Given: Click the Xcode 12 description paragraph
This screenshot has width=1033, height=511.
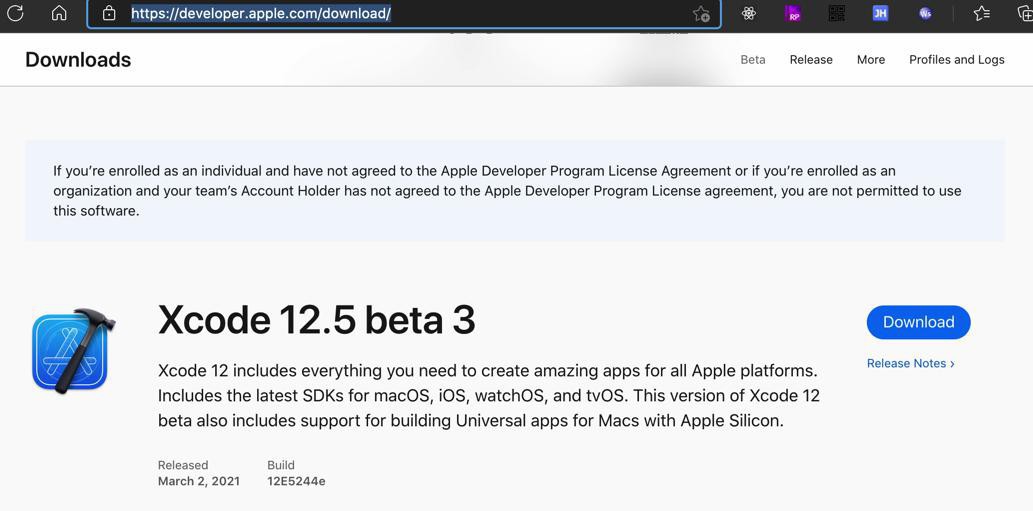Looking at the screenshot, I should (489, 396).
